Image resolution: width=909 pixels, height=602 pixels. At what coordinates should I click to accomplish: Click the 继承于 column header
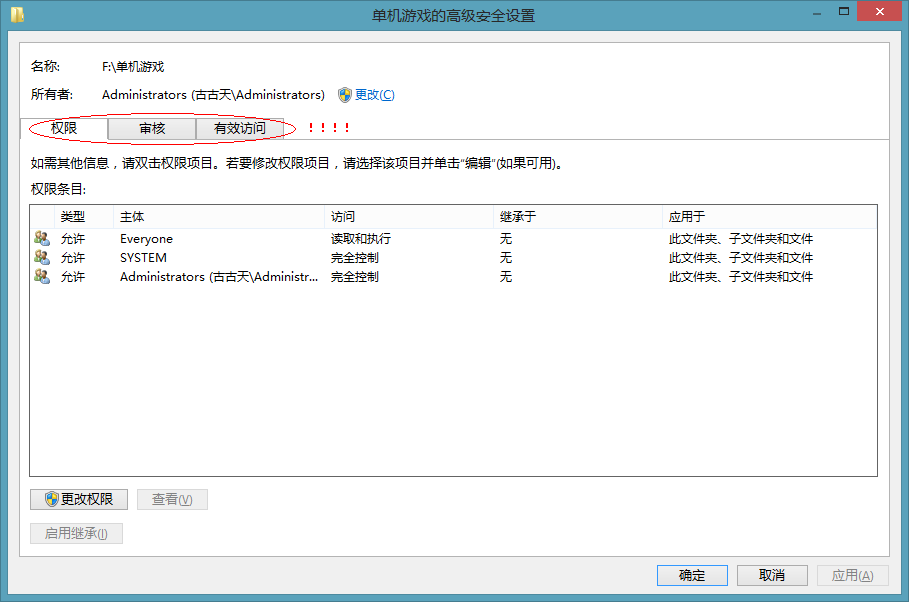click(577, 217)
